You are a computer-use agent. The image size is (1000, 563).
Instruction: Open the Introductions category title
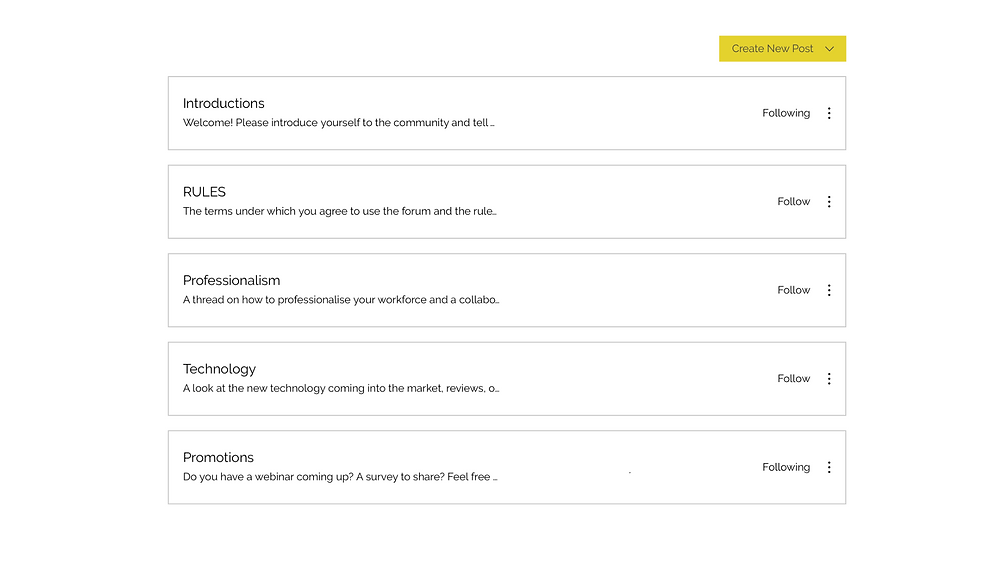point(223,103)
